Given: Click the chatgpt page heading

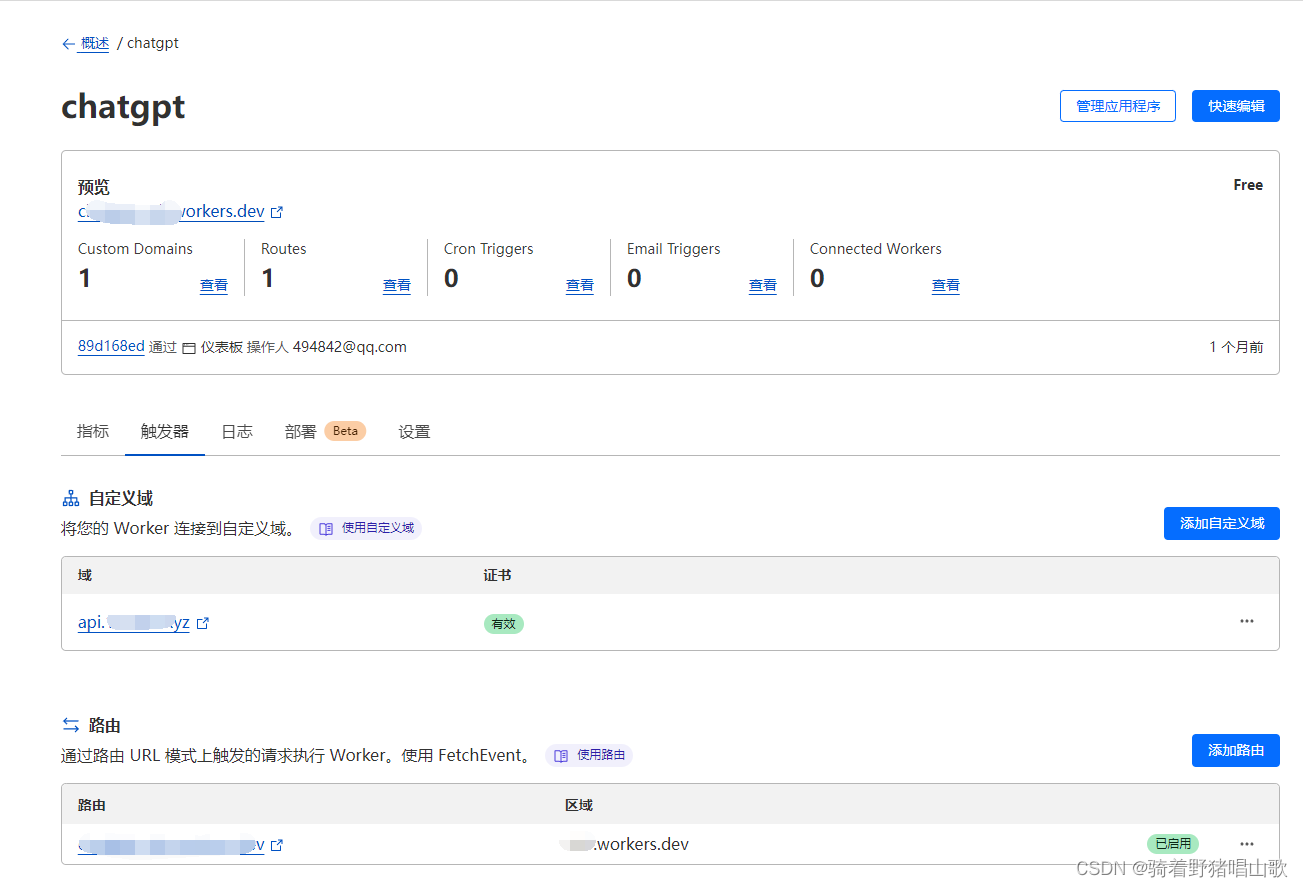Looking at the screenshot, I should coord(123,107).
